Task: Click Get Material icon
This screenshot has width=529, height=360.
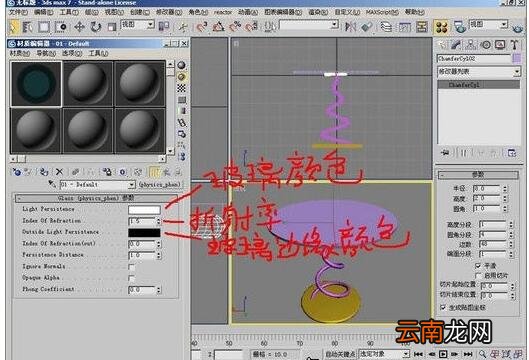Action: (16, 172)
